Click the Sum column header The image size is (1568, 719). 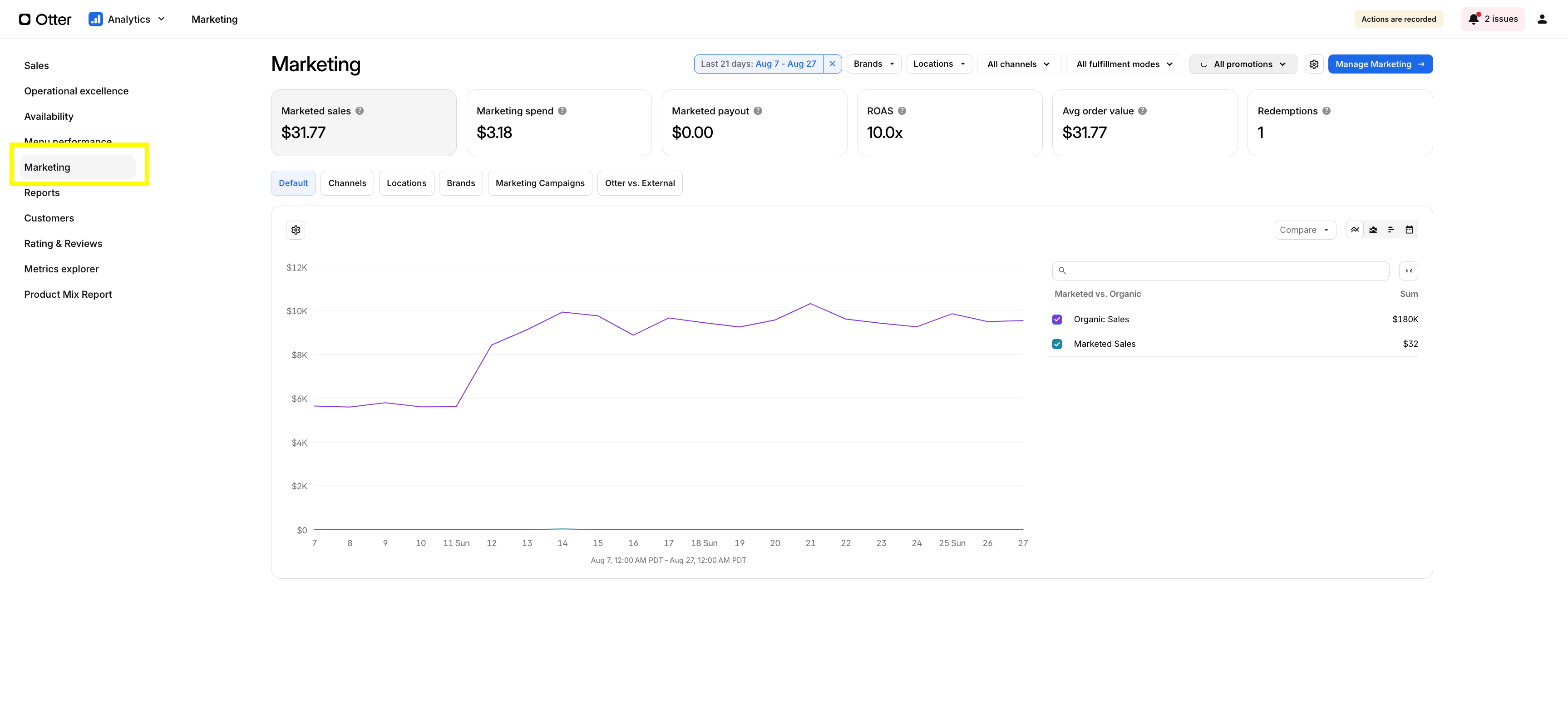pyautogui.click(x=1409, y=294)
